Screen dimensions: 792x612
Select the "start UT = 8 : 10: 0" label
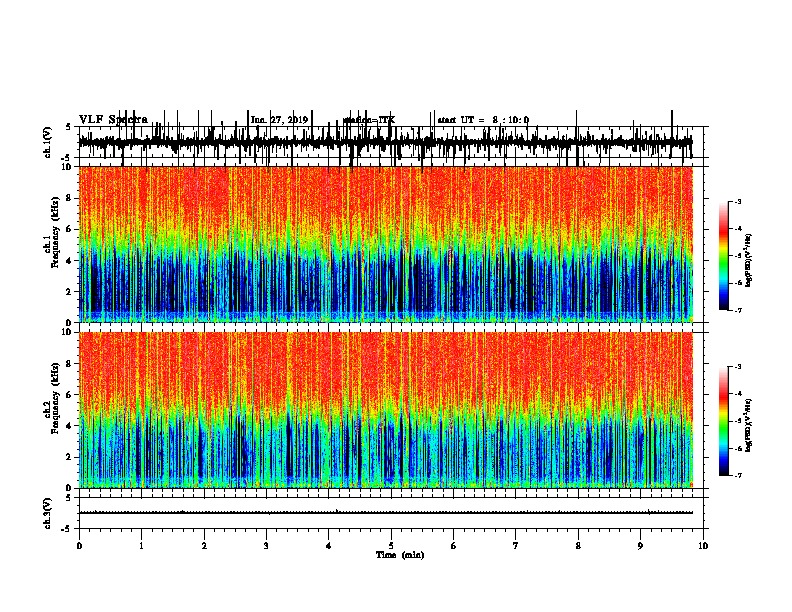click(483, 120)
